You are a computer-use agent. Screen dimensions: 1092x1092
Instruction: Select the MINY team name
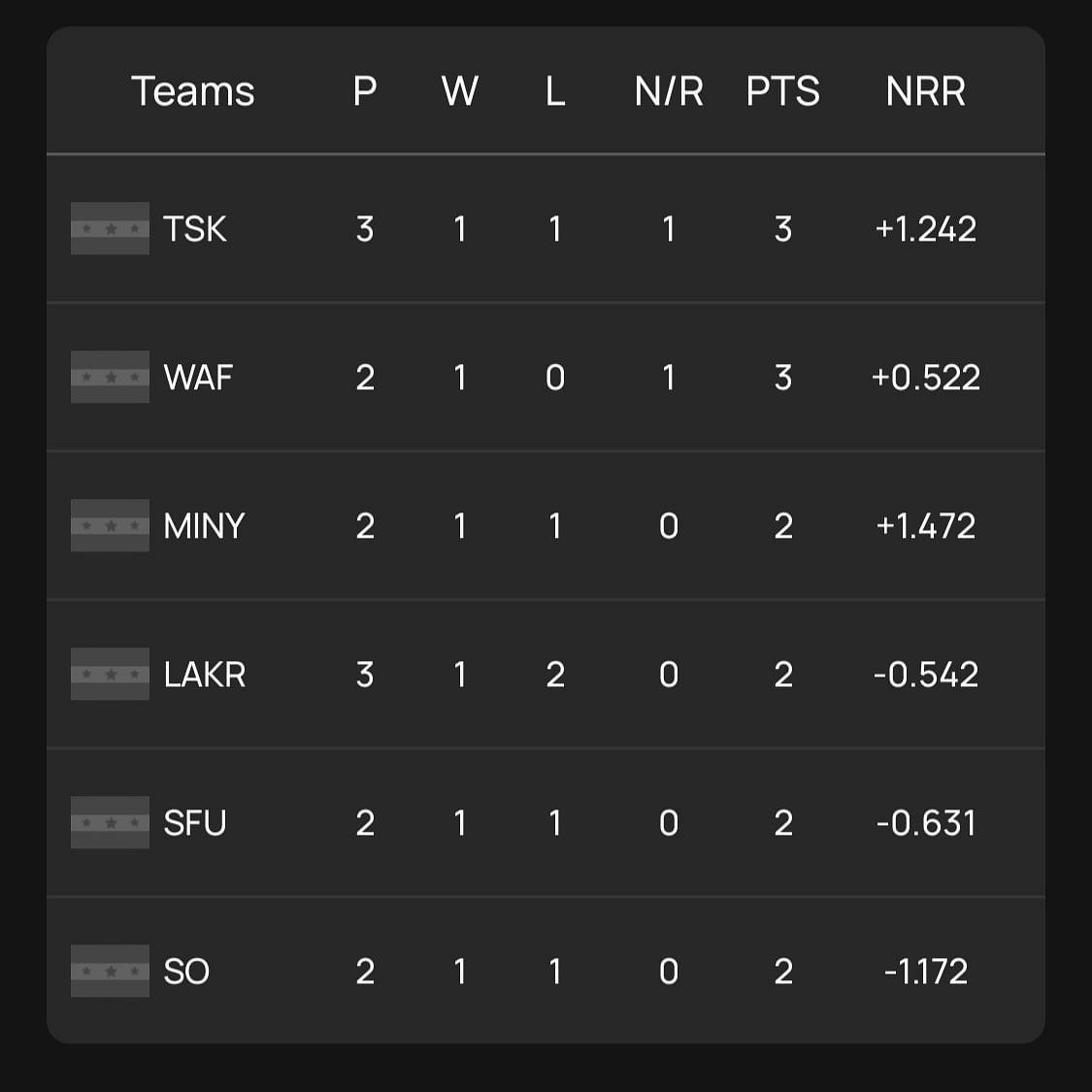tap(204, 526)
